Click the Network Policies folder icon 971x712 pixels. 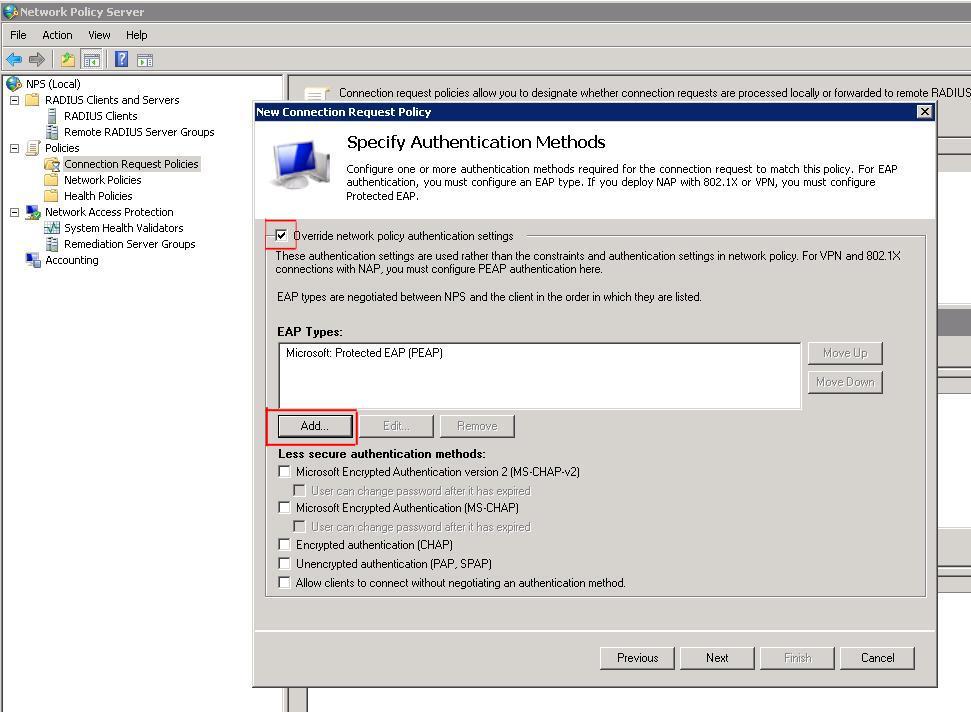(x=51, y=180)
